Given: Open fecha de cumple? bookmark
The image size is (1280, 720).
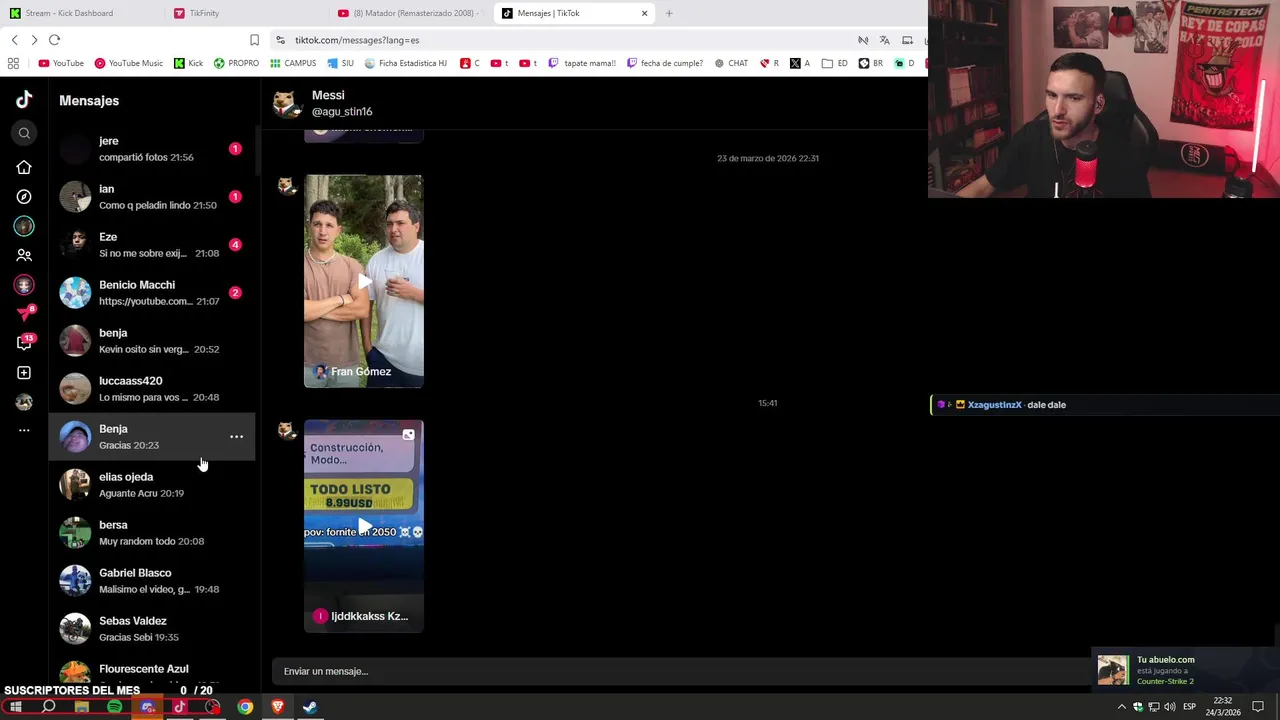Looking at the screenshot, I should pos(665,63).
